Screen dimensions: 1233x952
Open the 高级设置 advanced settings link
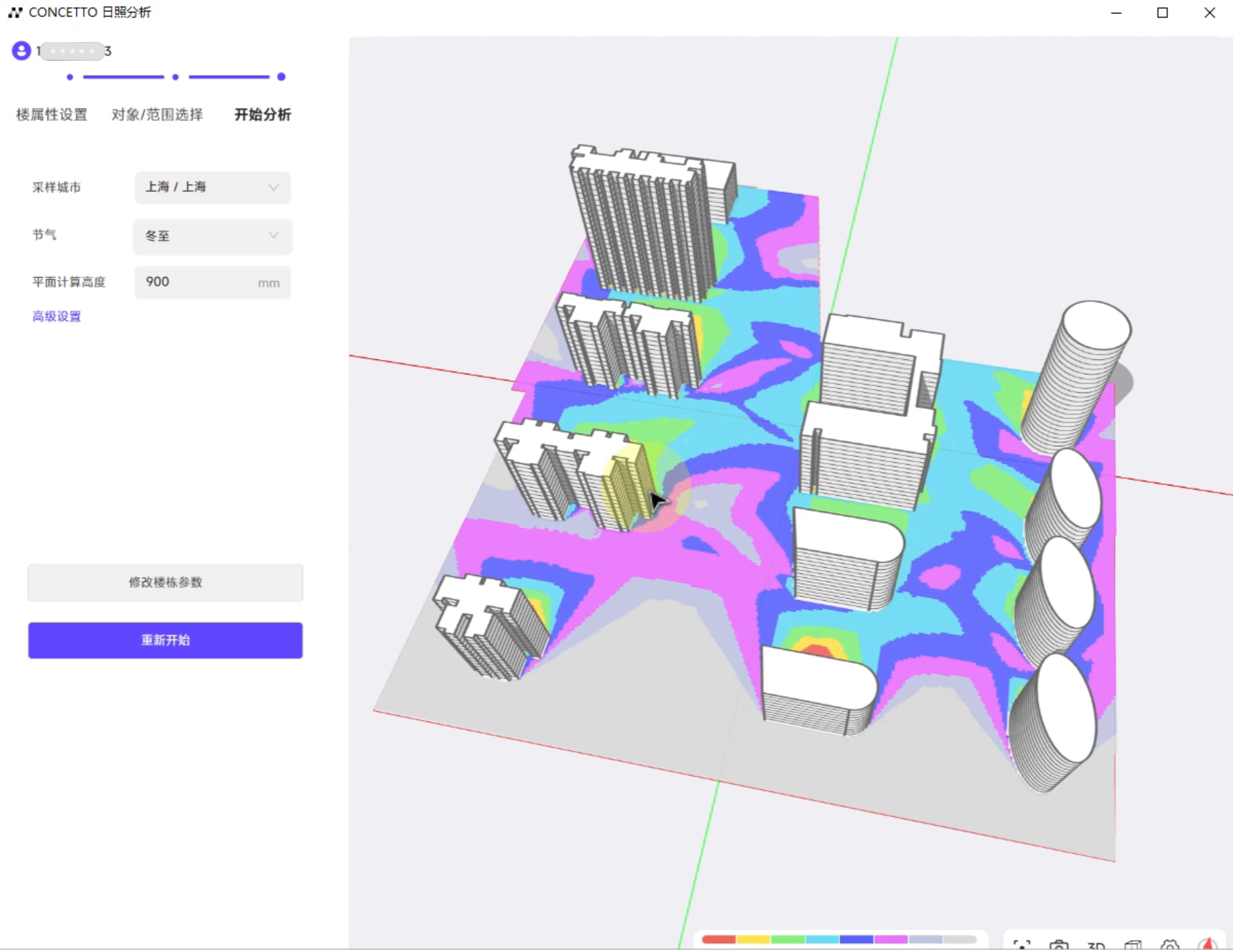(x=57, y=316)
